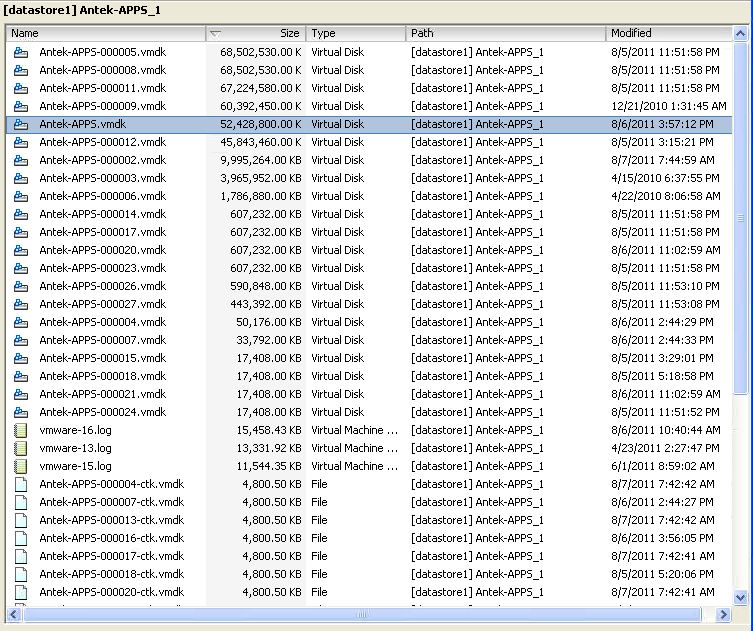Viewport: 753px width, 631px height.
Task: Click the disk icon of Antek-APPS-000004.vmdk
Action: click(x=21, y=322)
